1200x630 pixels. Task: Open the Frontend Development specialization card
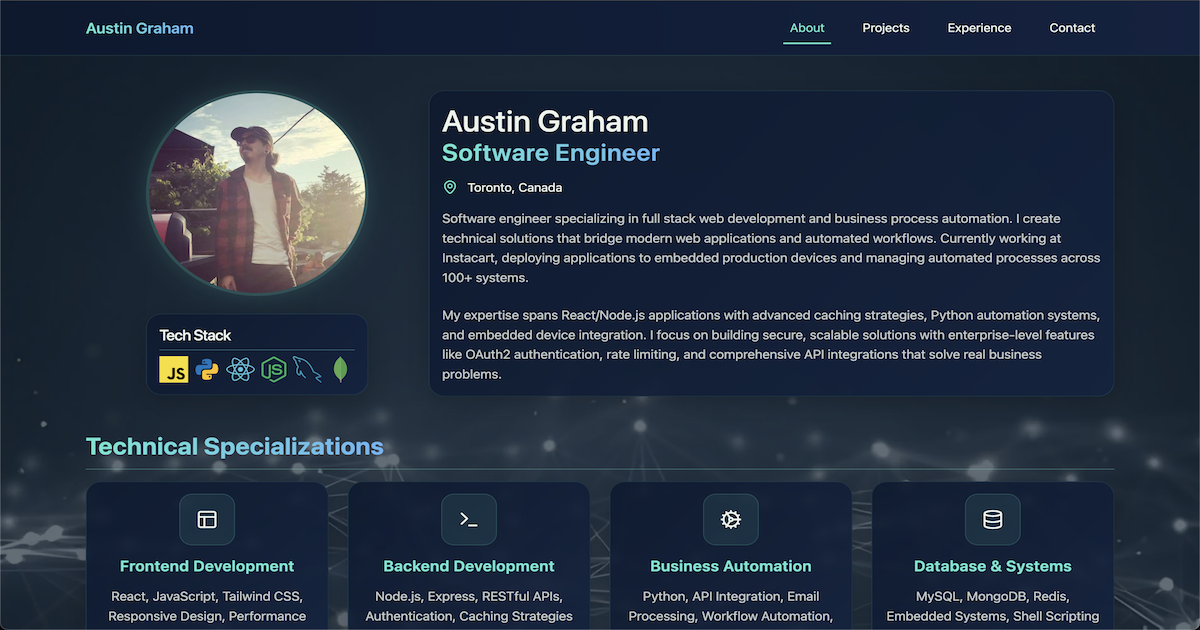click(207, 555)
